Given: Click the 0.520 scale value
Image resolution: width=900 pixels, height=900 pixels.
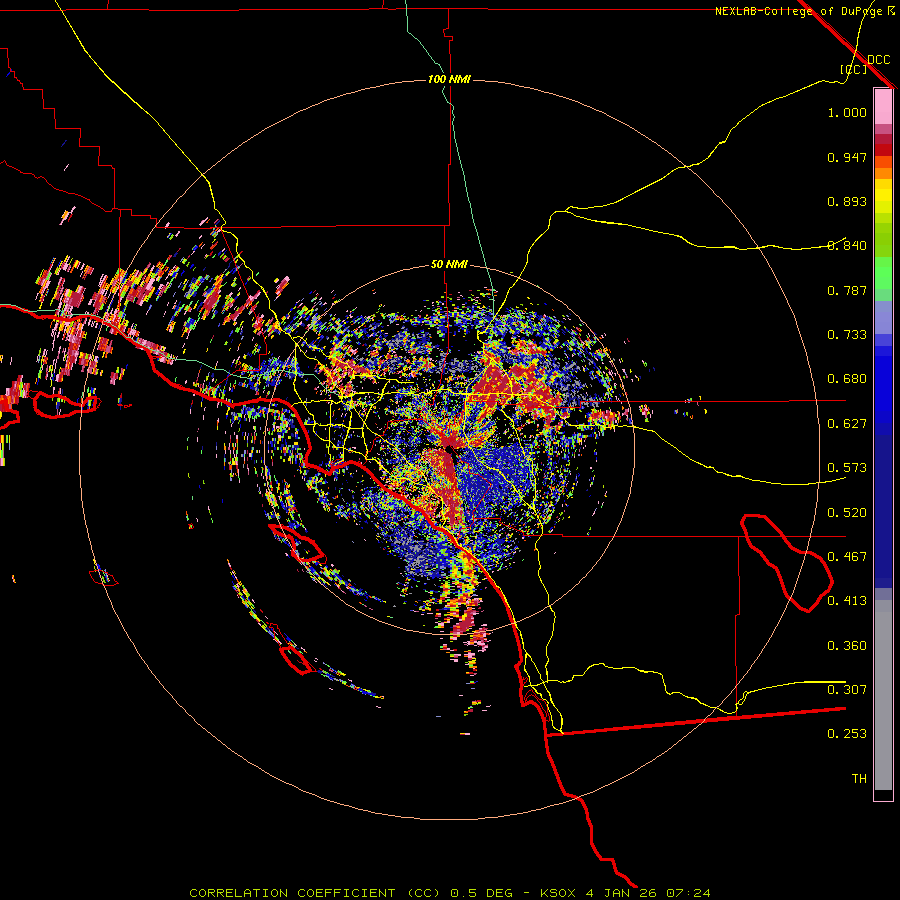Looking at the screenshot, I should click(847, 513).
